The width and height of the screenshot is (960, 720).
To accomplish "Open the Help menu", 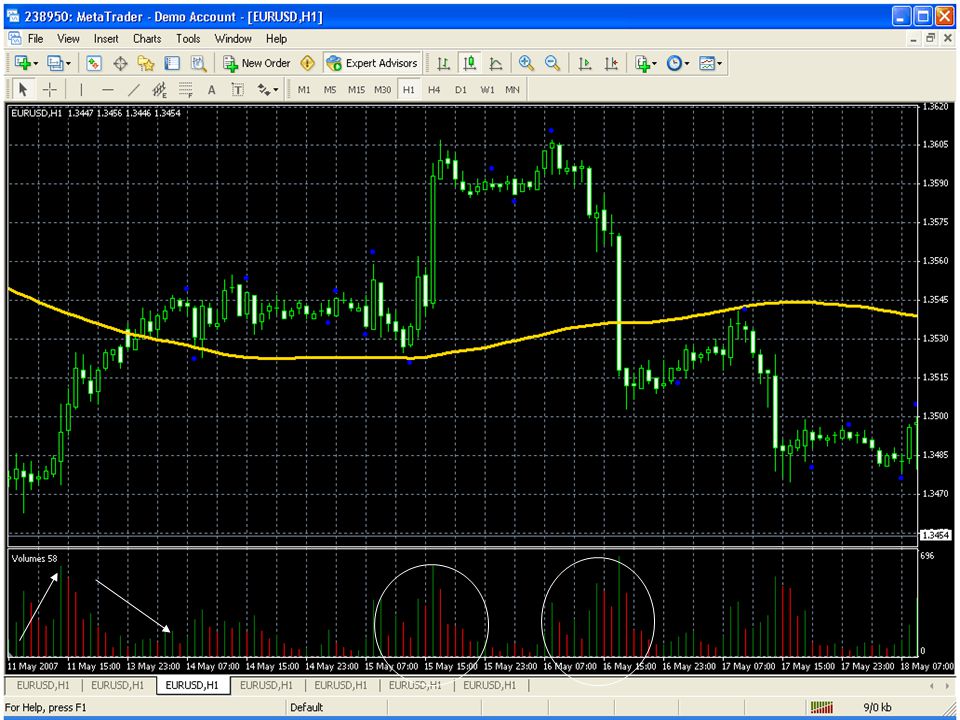I will point(276,39).
